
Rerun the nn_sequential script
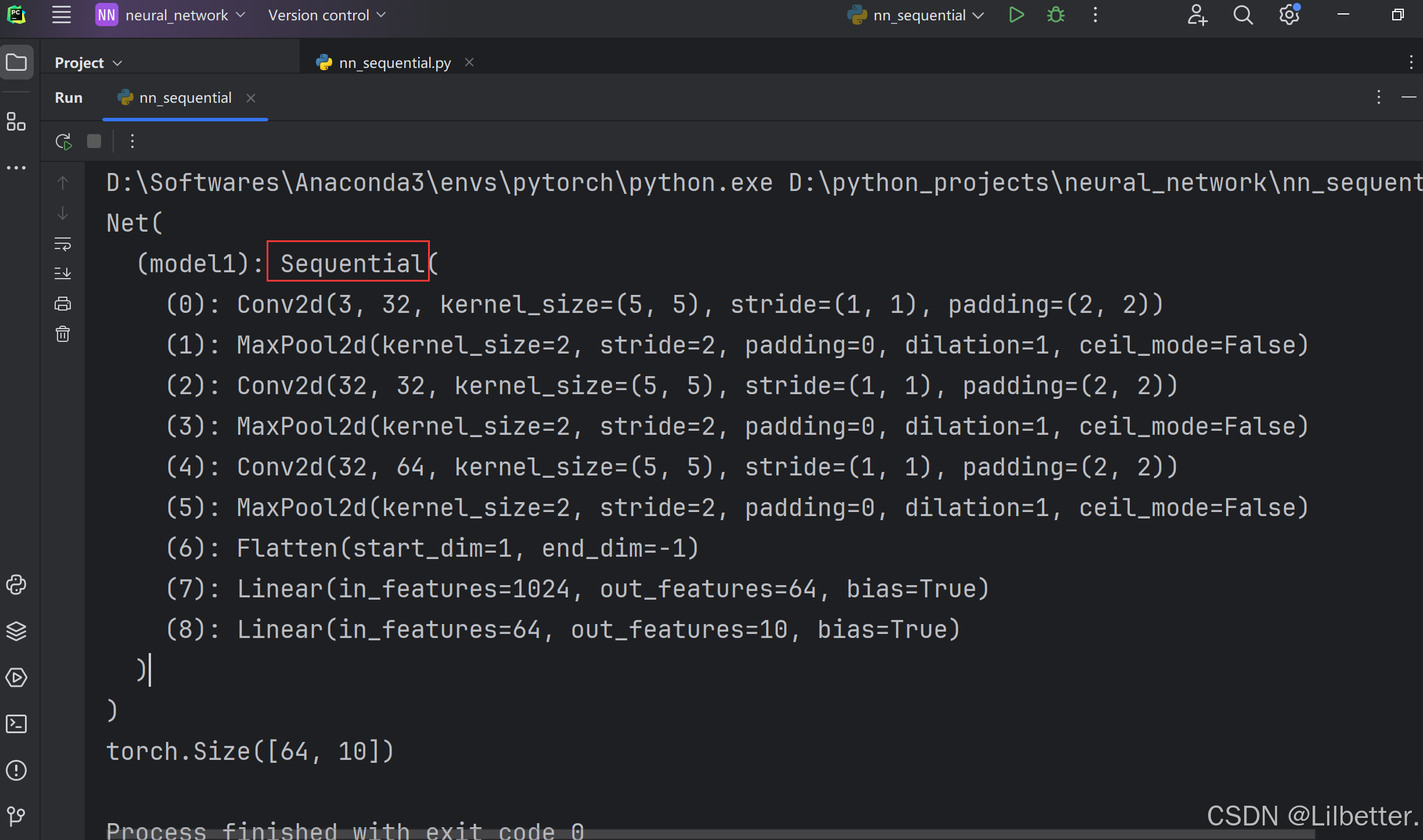63,141
